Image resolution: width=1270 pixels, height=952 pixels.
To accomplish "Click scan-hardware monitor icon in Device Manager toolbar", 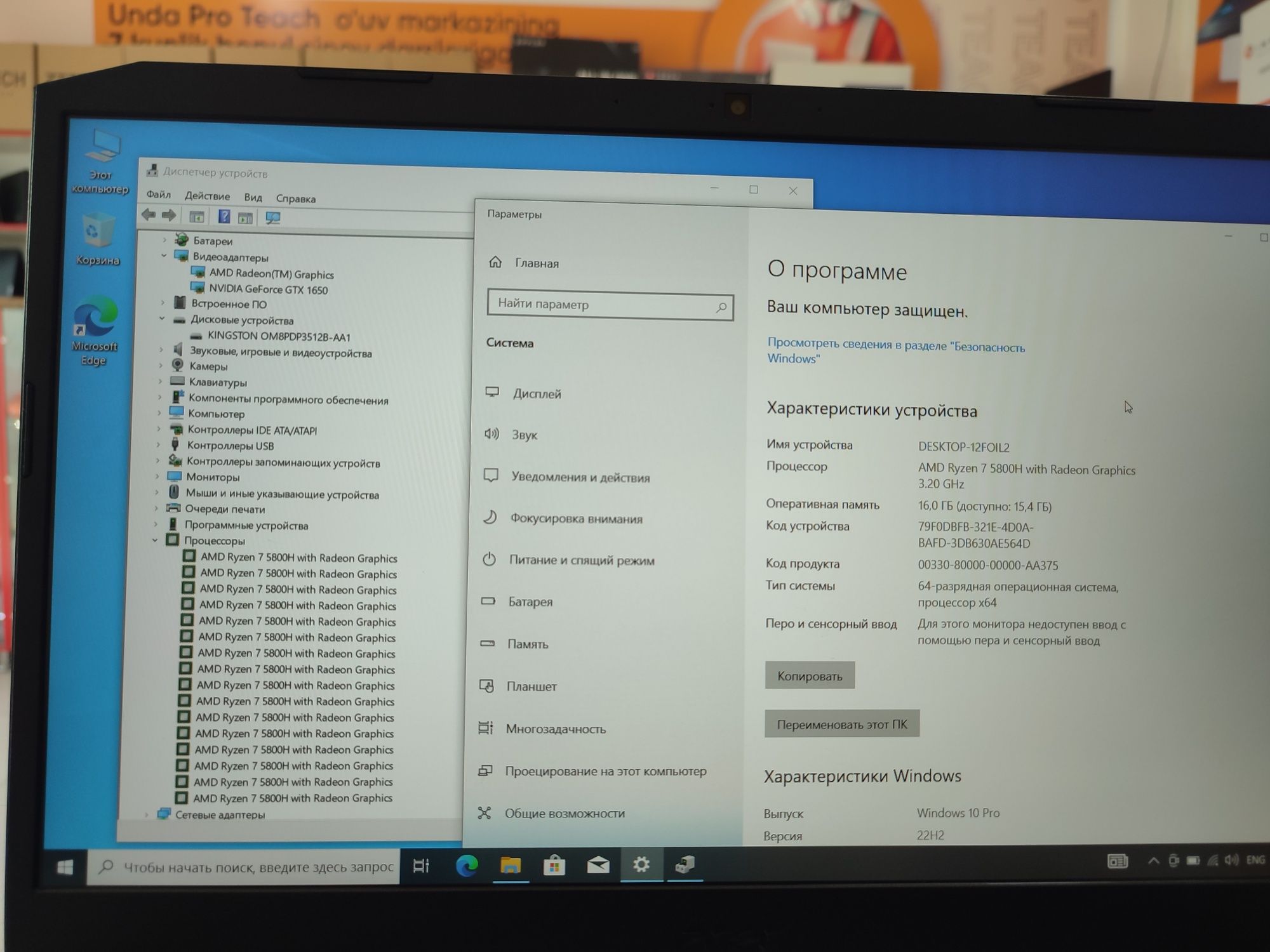I will coord(273,218).
